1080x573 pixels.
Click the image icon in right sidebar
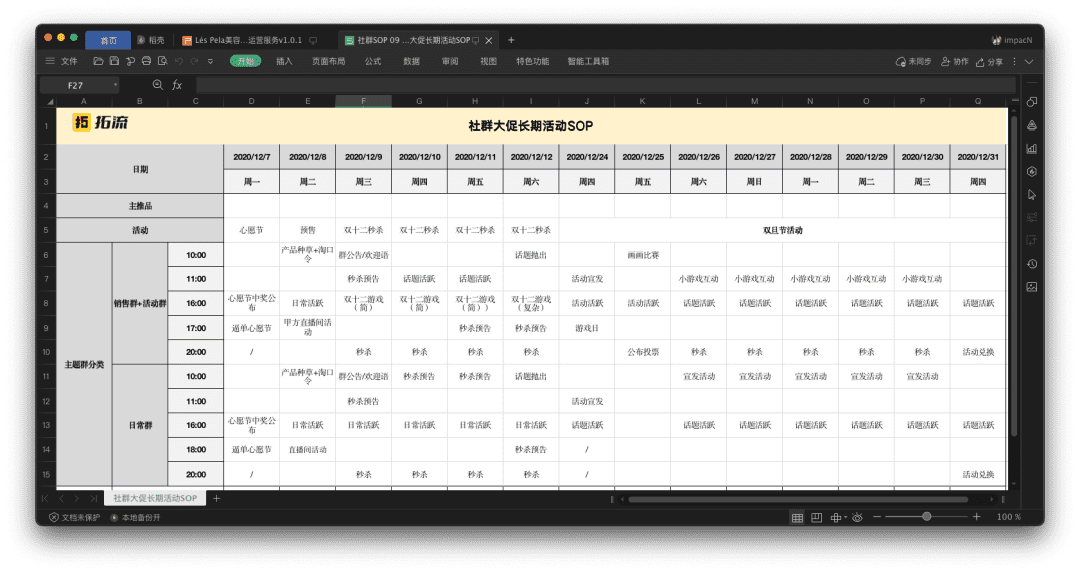[x=1032, y=287]
